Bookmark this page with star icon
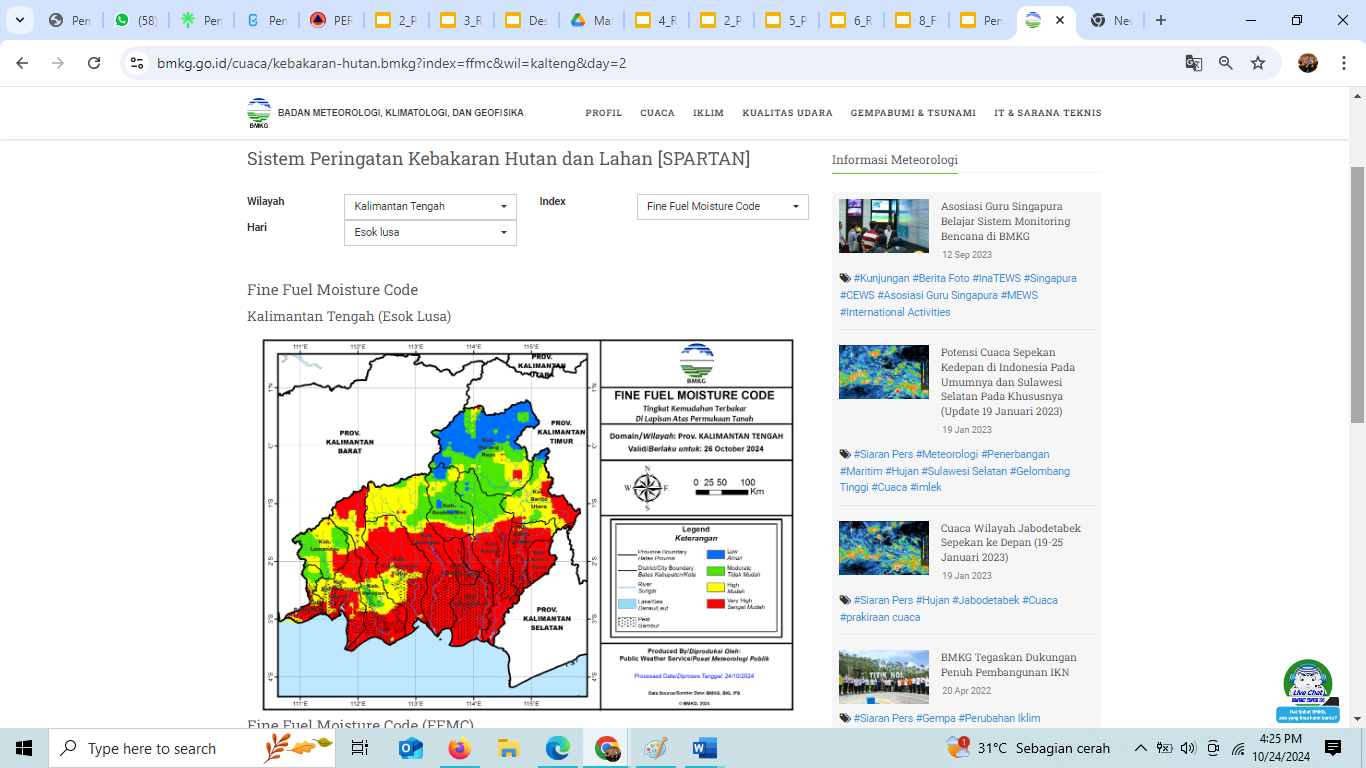The height and width of the screenshot is (768, 1366). coord(1258,63)
